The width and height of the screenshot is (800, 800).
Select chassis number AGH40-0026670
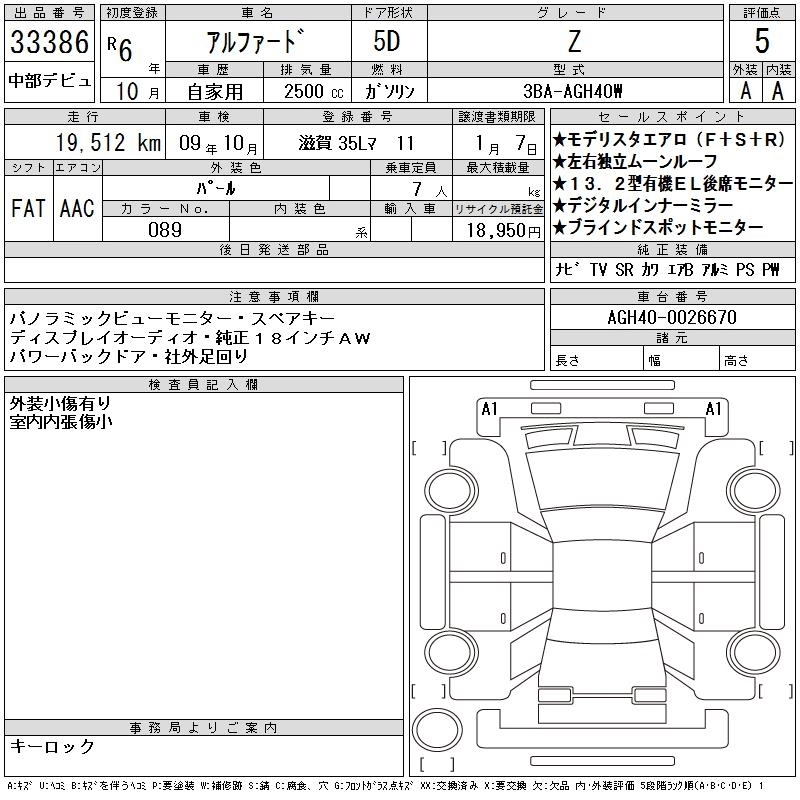tap(672, 317)
